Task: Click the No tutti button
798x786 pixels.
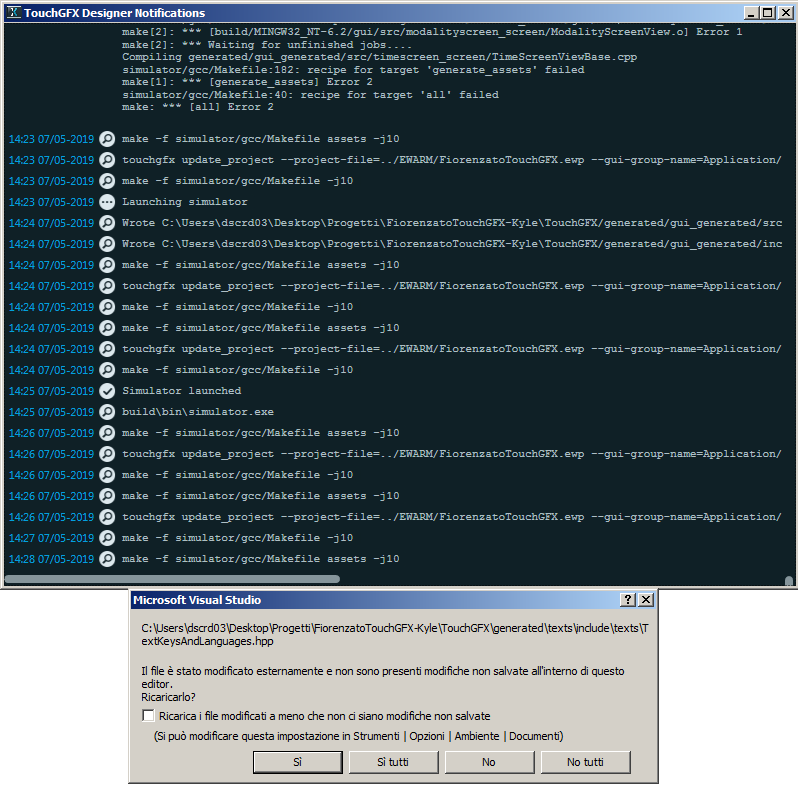Action: pyautogui.click(x=585, y=762)
